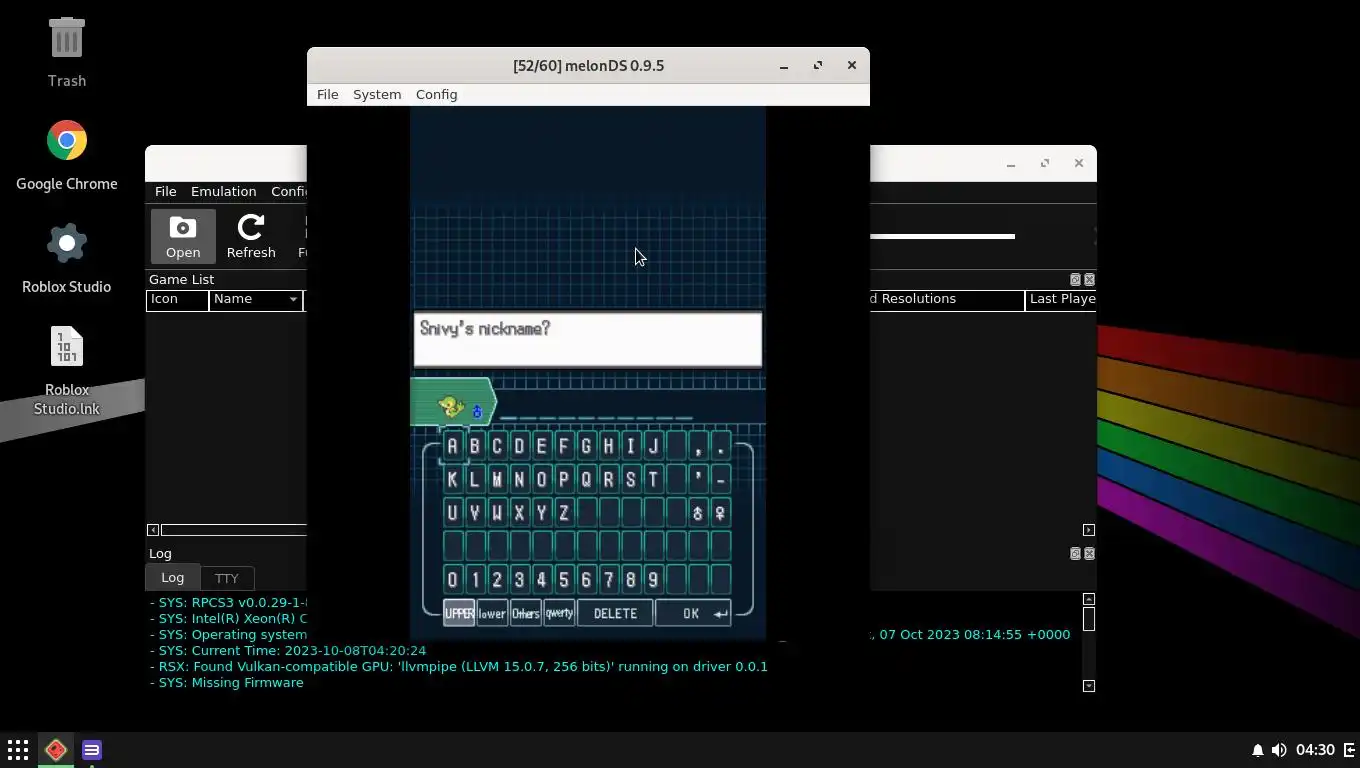Open the Name column dropdown arrow
The height and width of the screenshot is (768, 1360).
pos(293,299)
